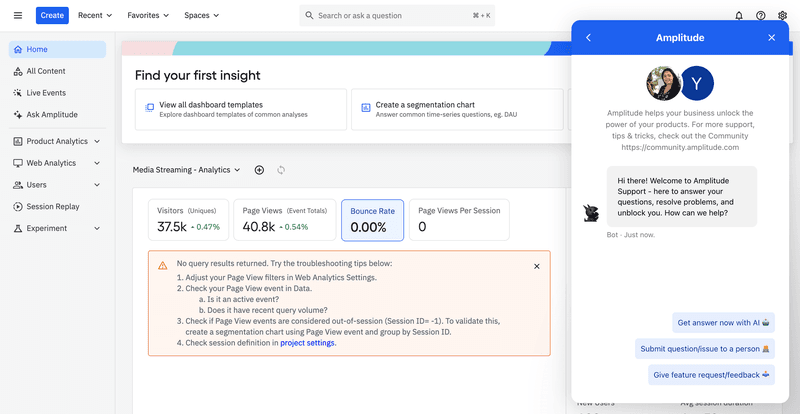Open View all dashboard templates card
The image size is (800, 414).
click(241, 109)
